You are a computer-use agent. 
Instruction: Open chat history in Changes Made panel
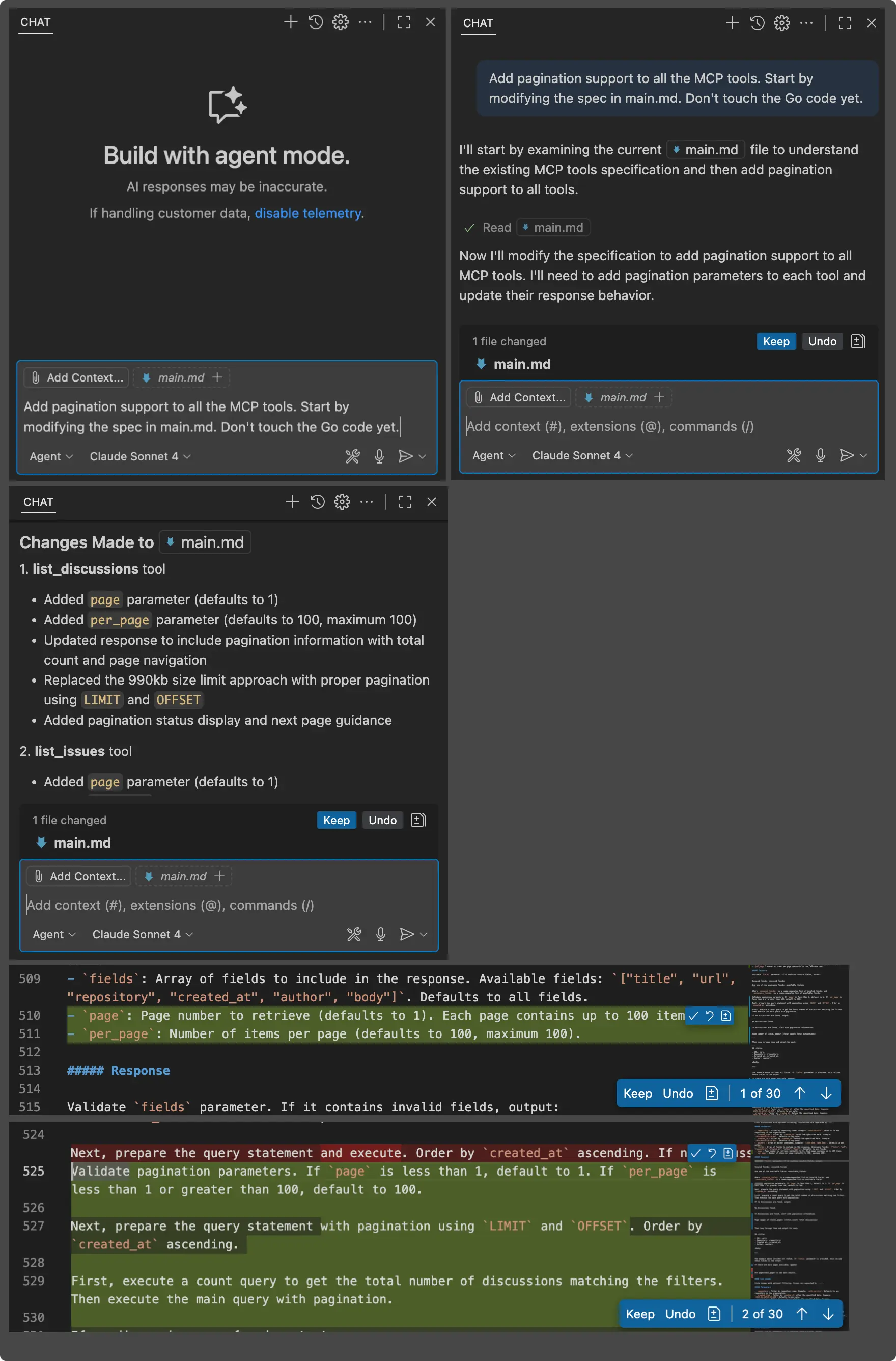[317, 502]
